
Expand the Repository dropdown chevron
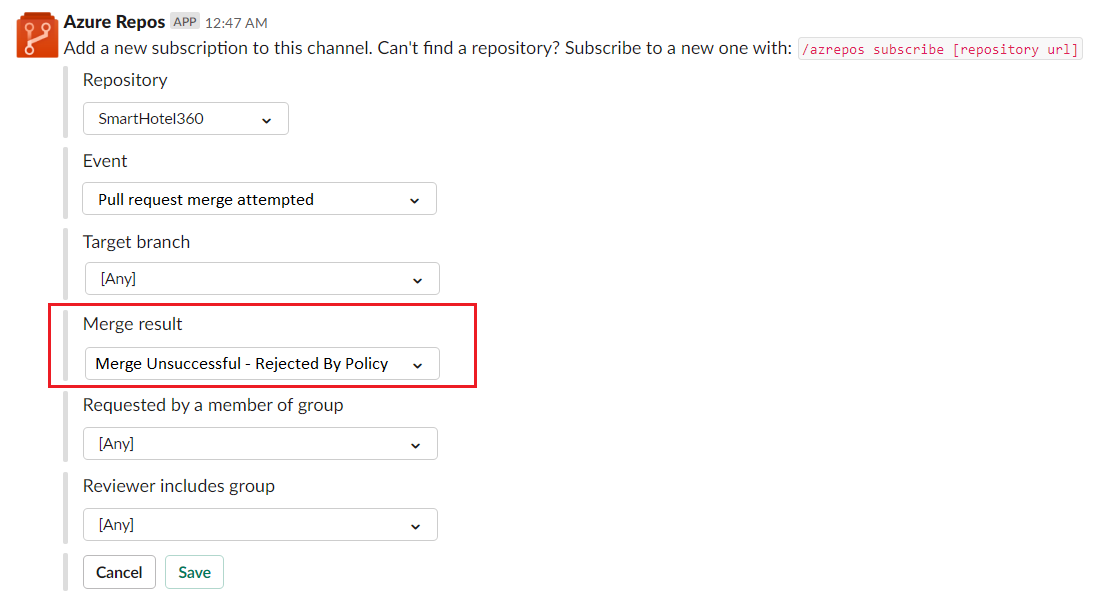(x=267, y=118)
